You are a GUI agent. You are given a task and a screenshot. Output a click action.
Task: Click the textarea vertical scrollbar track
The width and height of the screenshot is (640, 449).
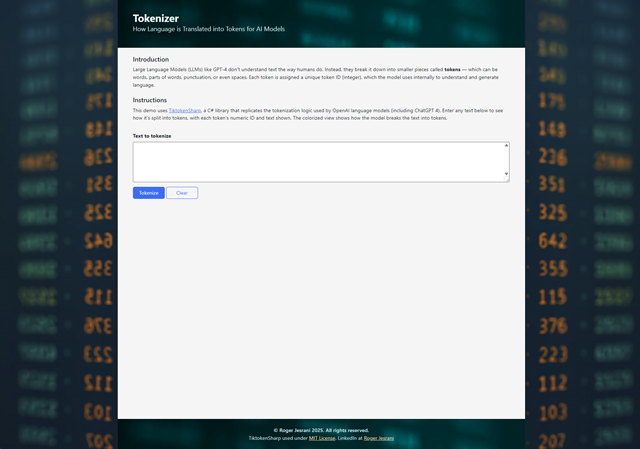tap(506, 160)
